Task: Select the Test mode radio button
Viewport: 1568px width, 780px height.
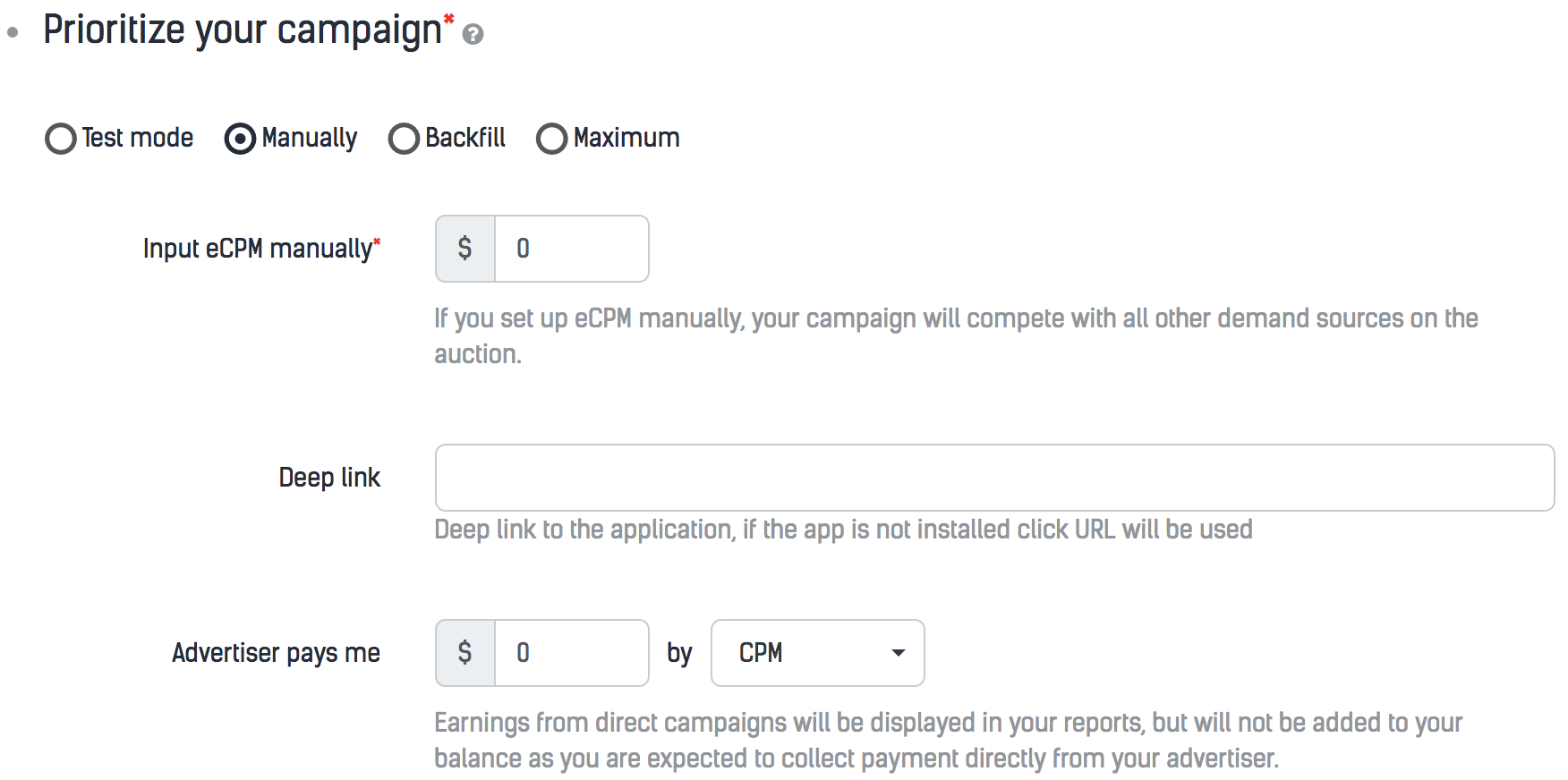Action: (x=61, y=139)
